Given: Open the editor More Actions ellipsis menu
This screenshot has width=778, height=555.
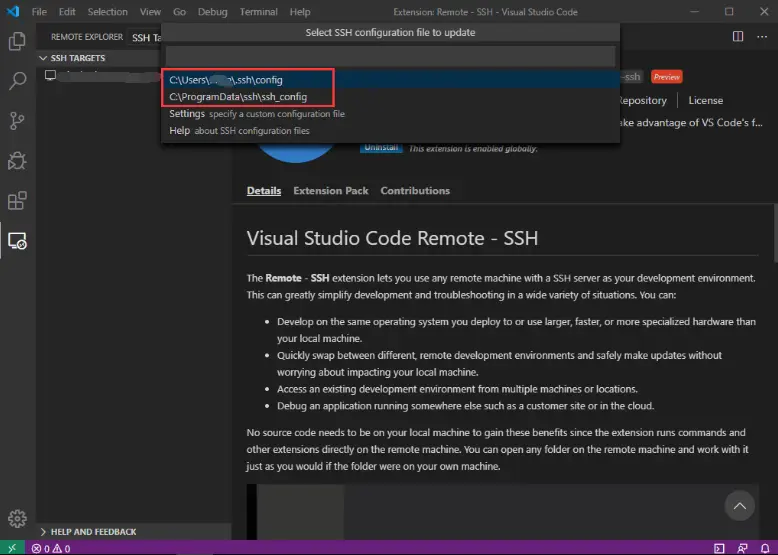Looking at the screenshot, I should 762,37.
